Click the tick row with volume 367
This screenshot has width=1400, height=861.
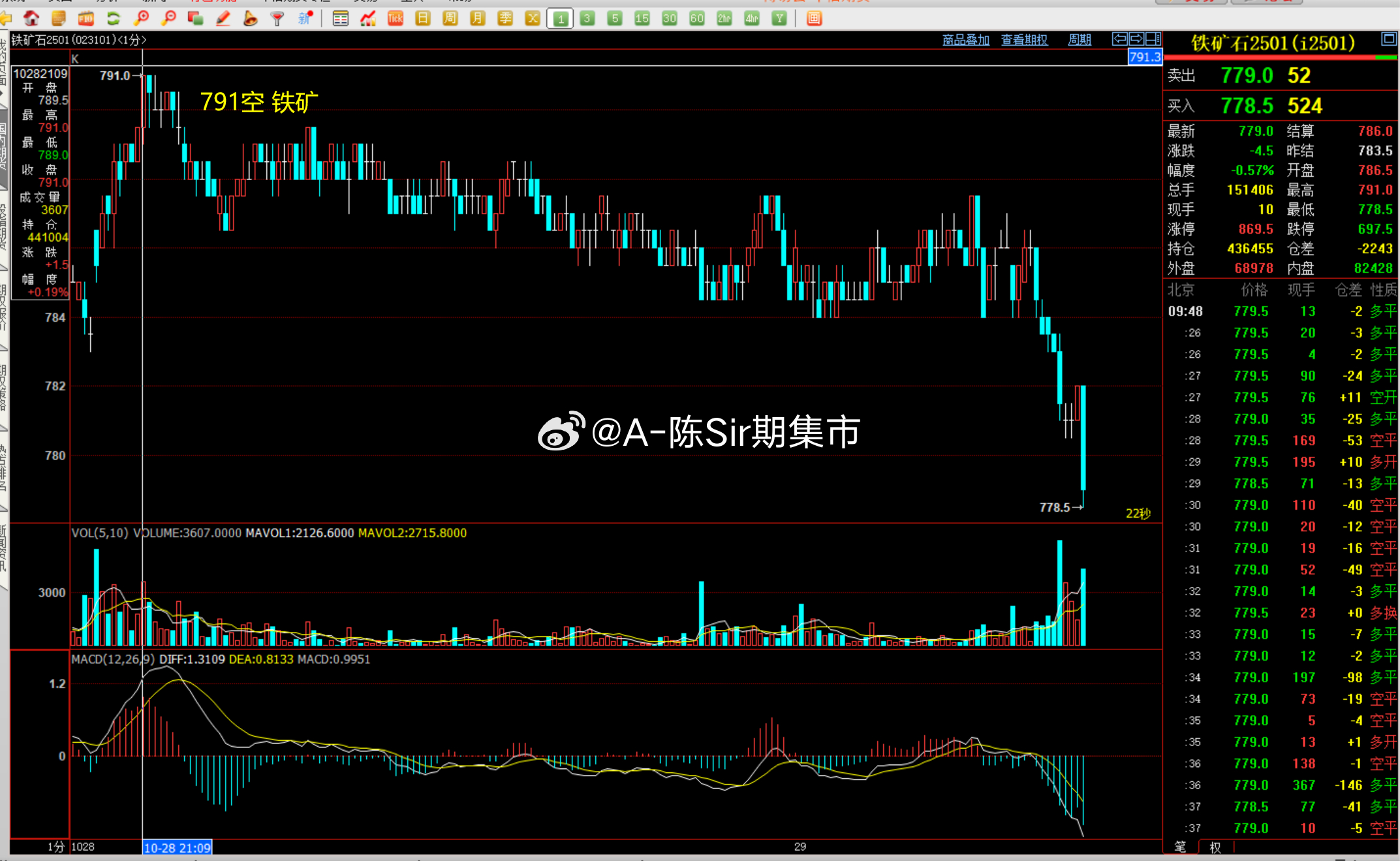(1281, 785)
